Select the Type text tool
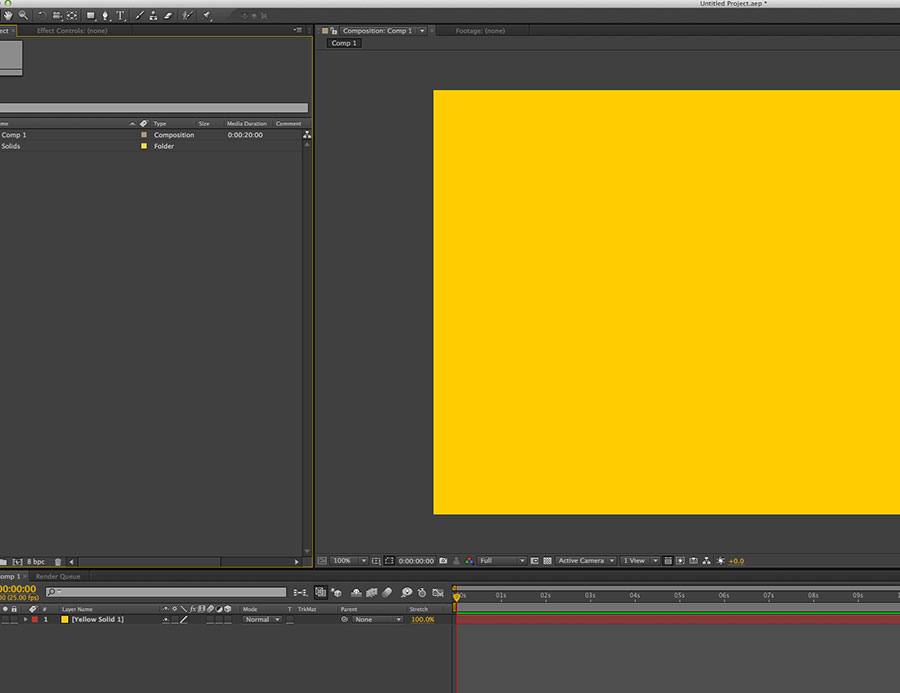Image resolution: width=900 pixels, height=693 pixels. tap(121, 16)
